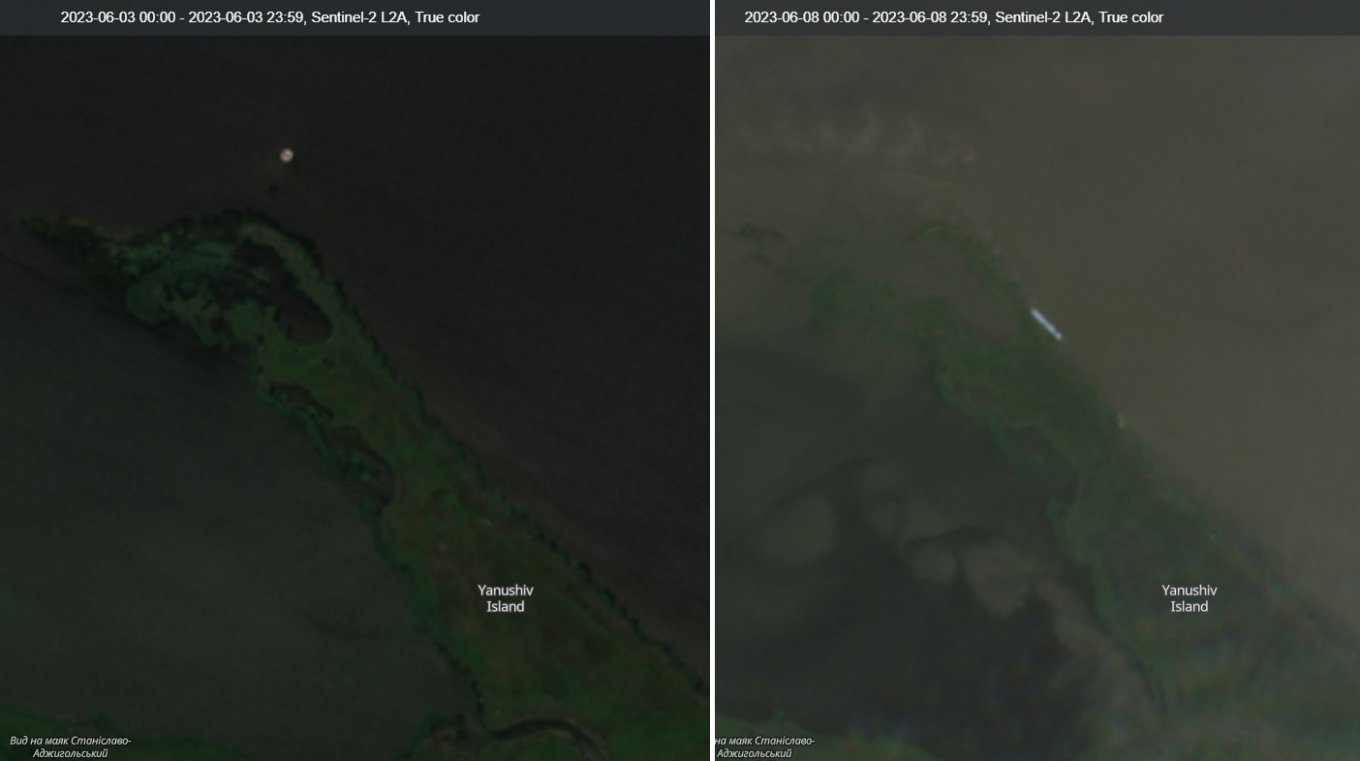Click the large dark lagoon on left island
1360x761 pixels.
(303, 322)
